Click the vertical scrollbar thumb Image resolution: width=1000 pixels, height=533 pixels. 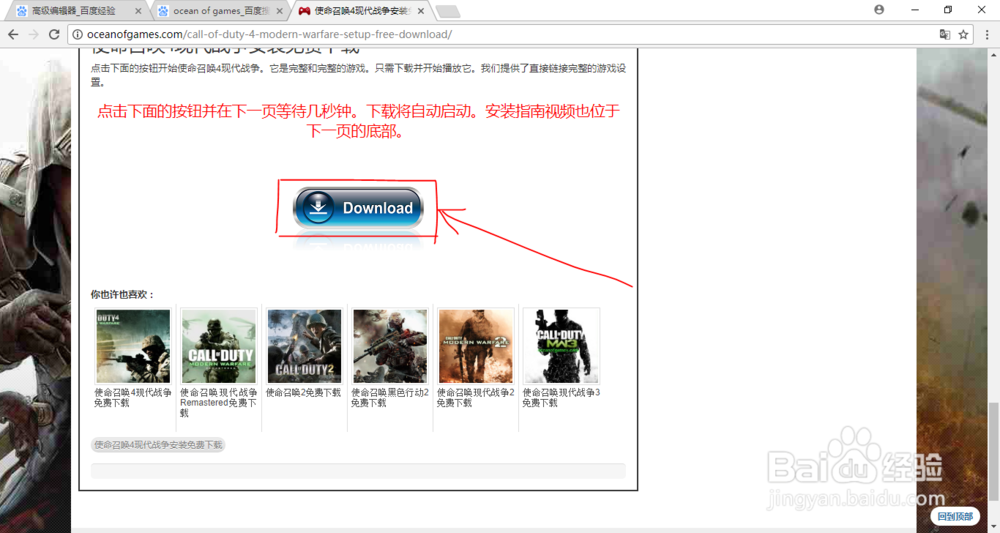coord(994,451)
